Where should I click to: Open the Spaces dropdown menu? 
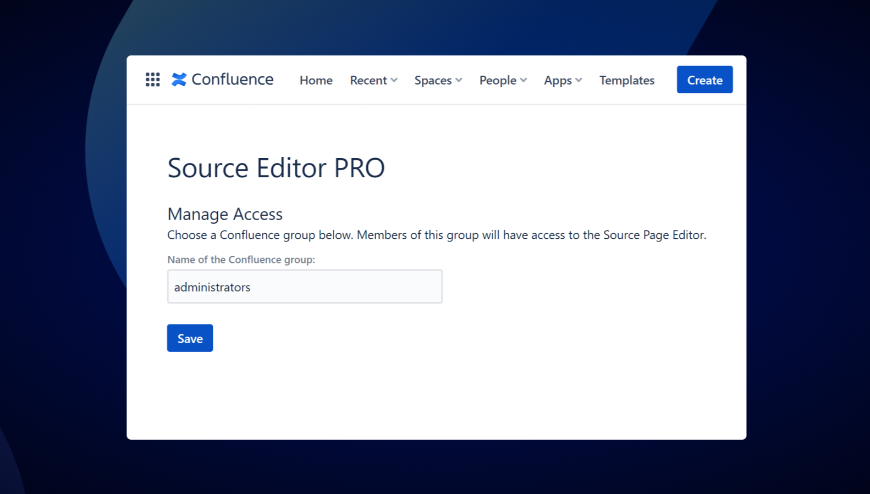(x=438, y=80)
